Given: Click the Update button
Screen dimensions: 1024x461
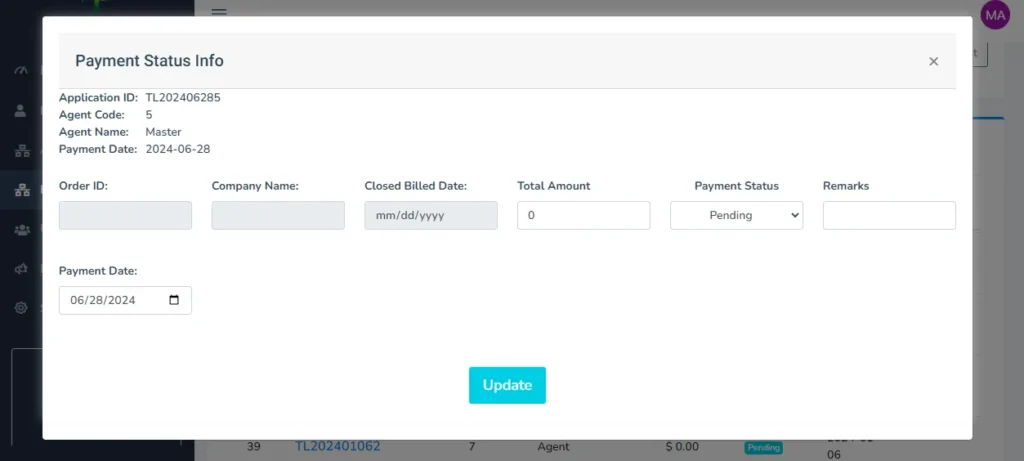Looking at the screenshot, I should (507, 385).
